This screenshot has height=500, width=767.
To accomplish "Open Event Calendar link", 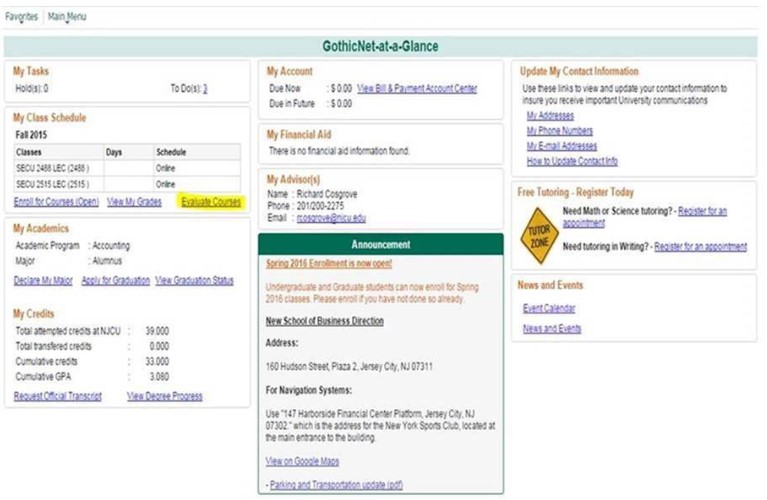I will point(548,309).
